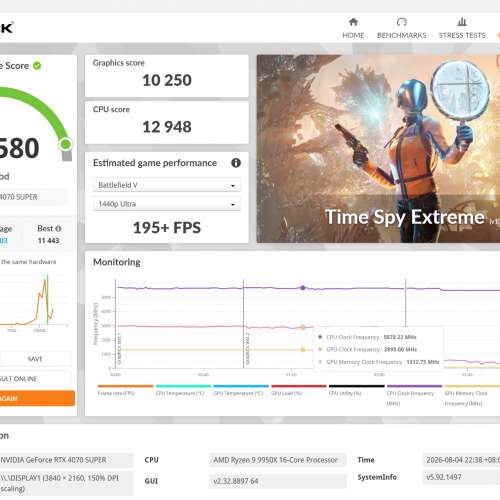
Task: Click the GPU Clock Frequency tooltip entry
Action: (x=367, y=349)
